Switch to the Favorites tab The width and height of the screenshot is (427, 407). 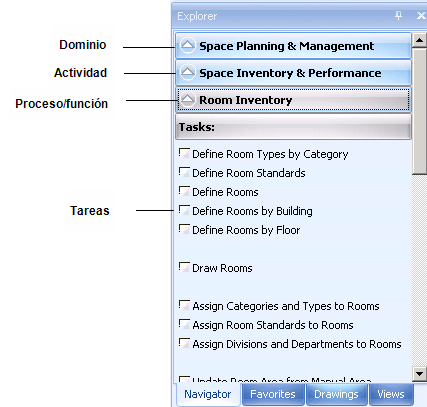click(273, 394)
